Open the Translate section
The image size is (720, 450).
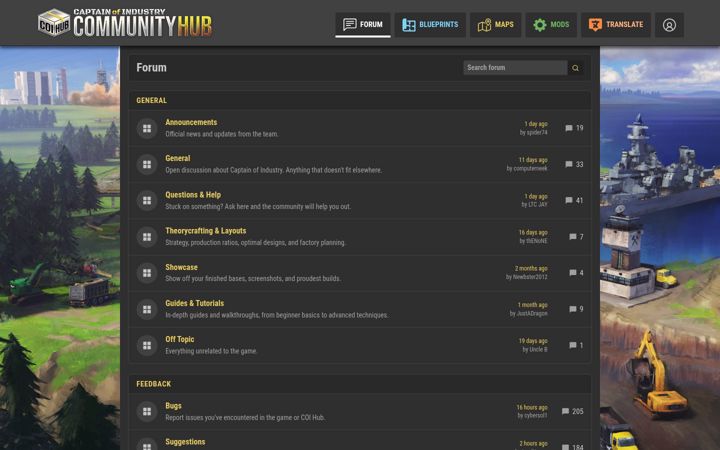[x=616, y=24]
